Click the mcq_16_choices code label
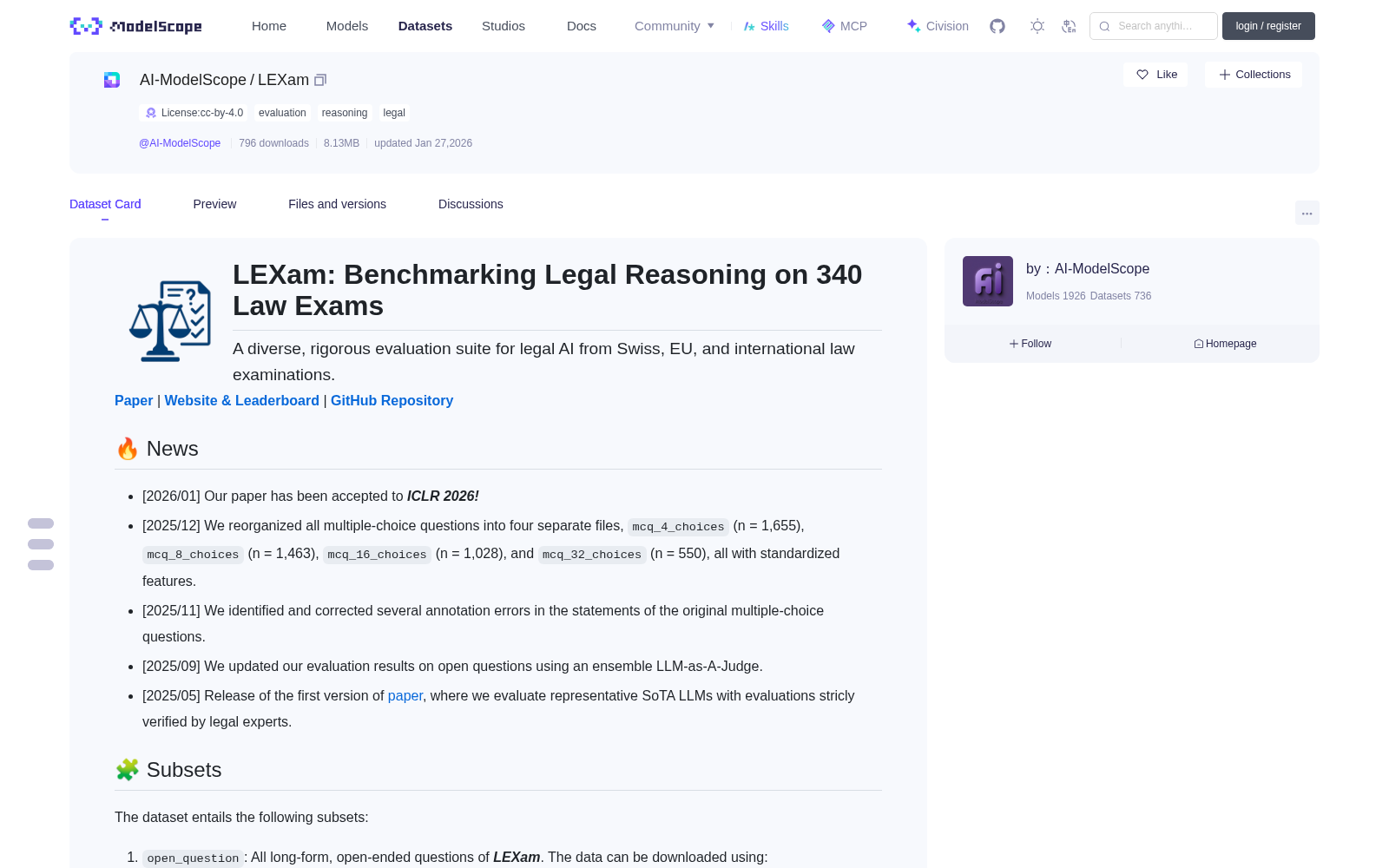 pos(377,555)
